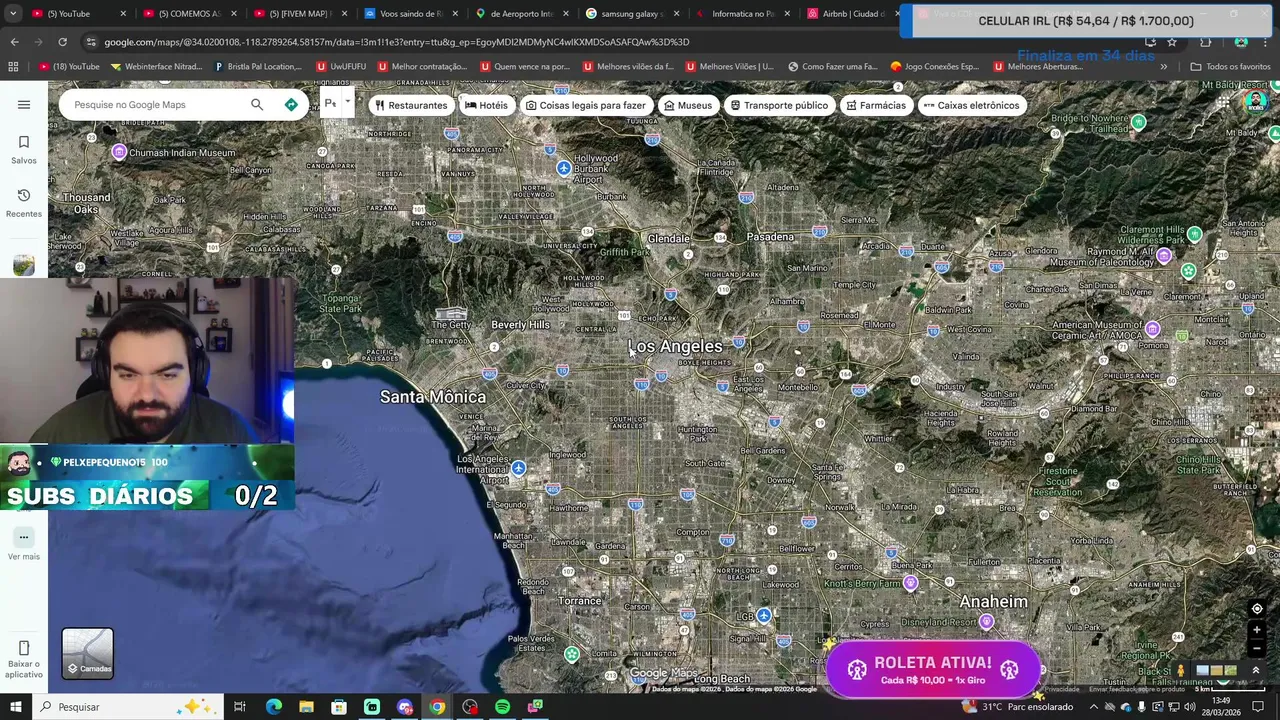Image resolution: width=1280 pixels, height=720 pixels.
Task: Show hidden system tray icons
Action: (1093, 707)
